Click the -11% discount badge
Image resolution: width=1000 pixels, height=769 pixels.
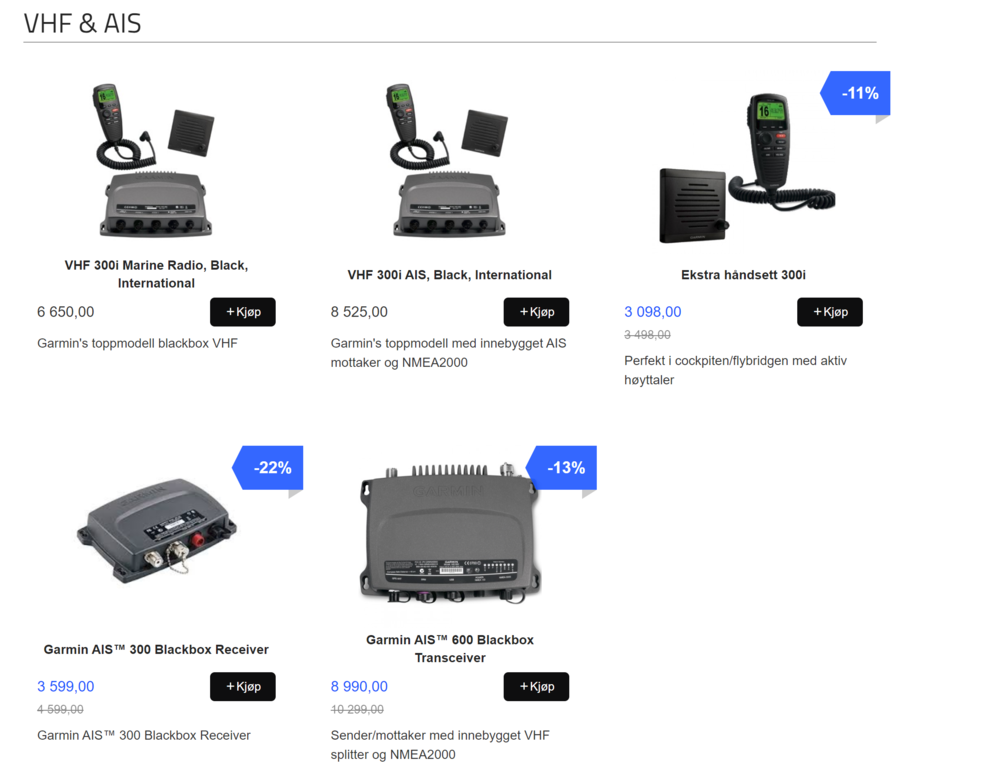(855, 93)
